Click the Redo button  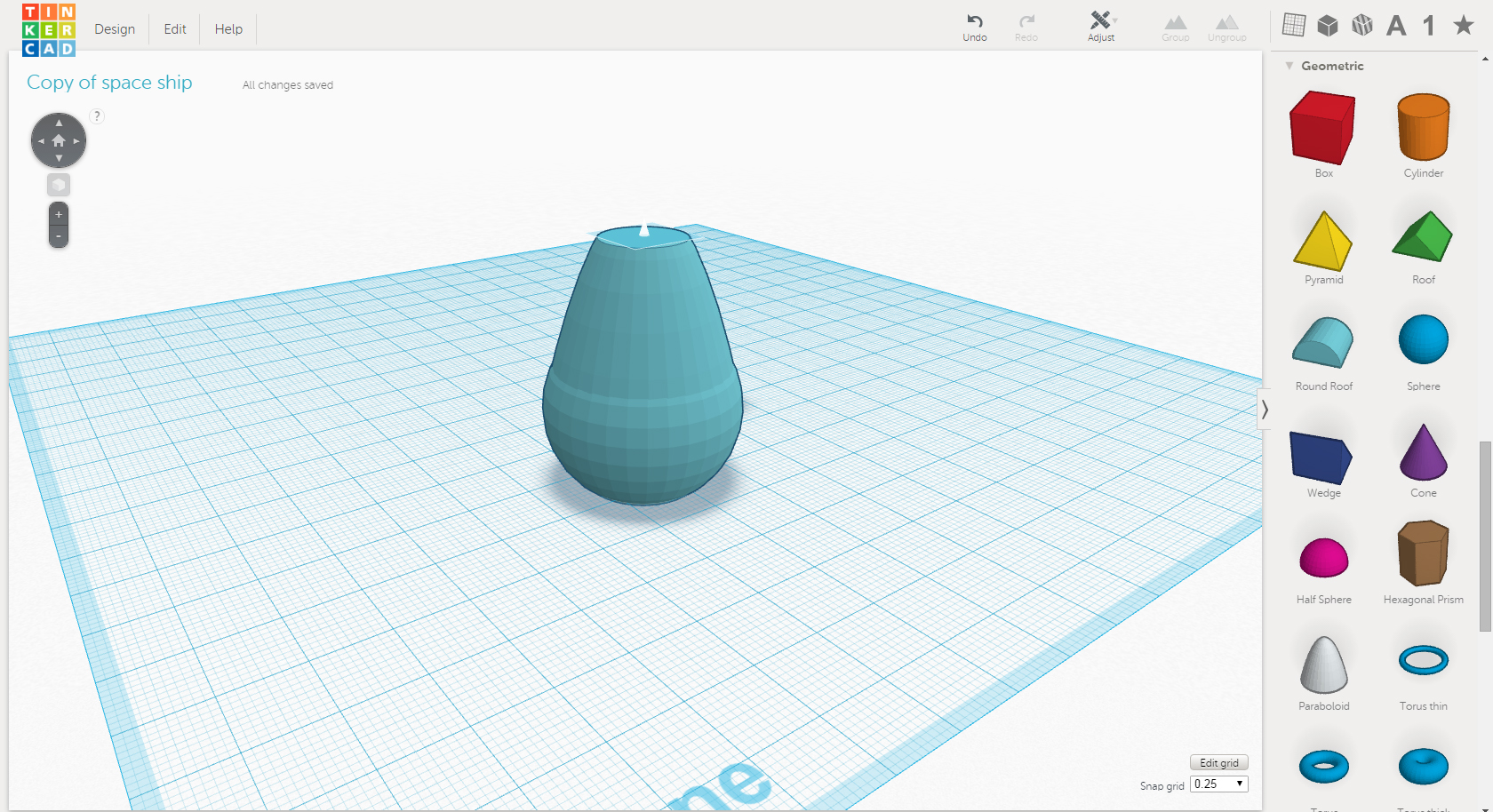1026,27
